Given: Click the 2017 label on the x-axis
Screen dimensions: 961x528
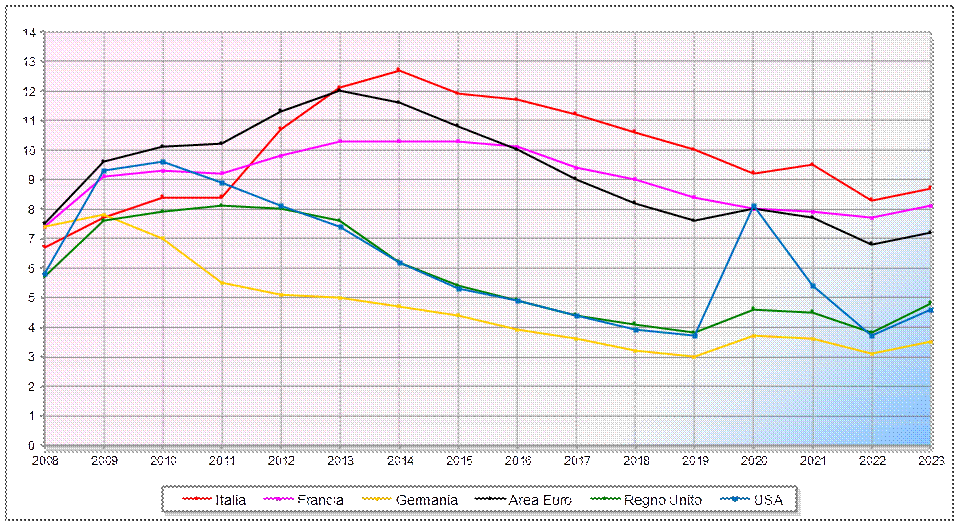Looking at the screenshot, I should click(577, 460).
